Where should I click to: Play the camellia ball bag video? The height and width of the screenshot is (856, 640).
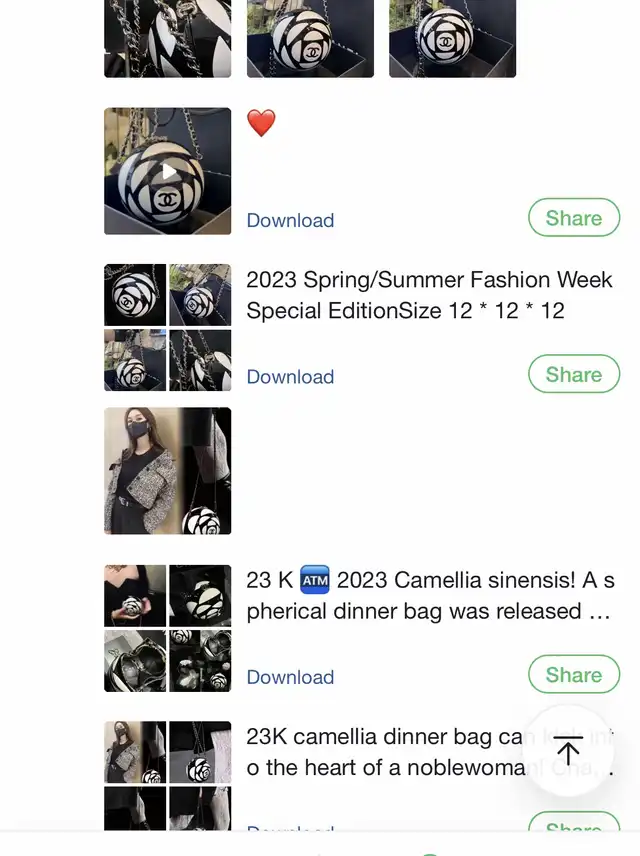[168, 171]
